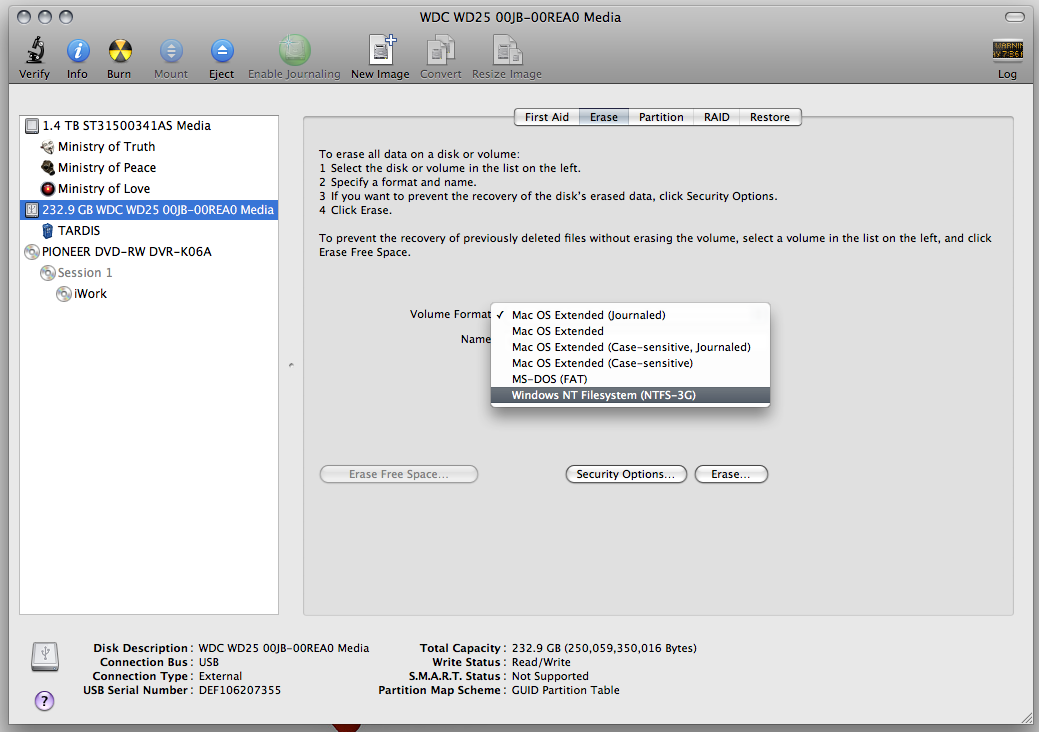Choose Mac OS Extended (Journaled) format
1039x732 pixels.
(x=630, y=315)
